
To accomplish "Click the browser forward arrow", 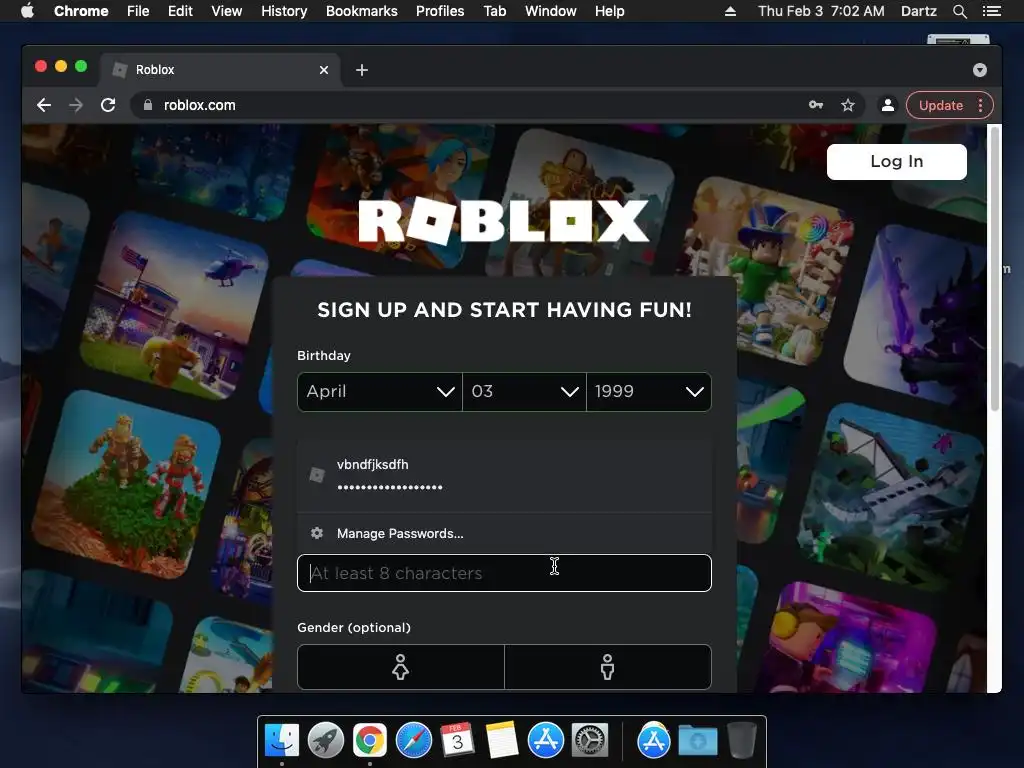I will pyautogui.click(x=76, y=105).
